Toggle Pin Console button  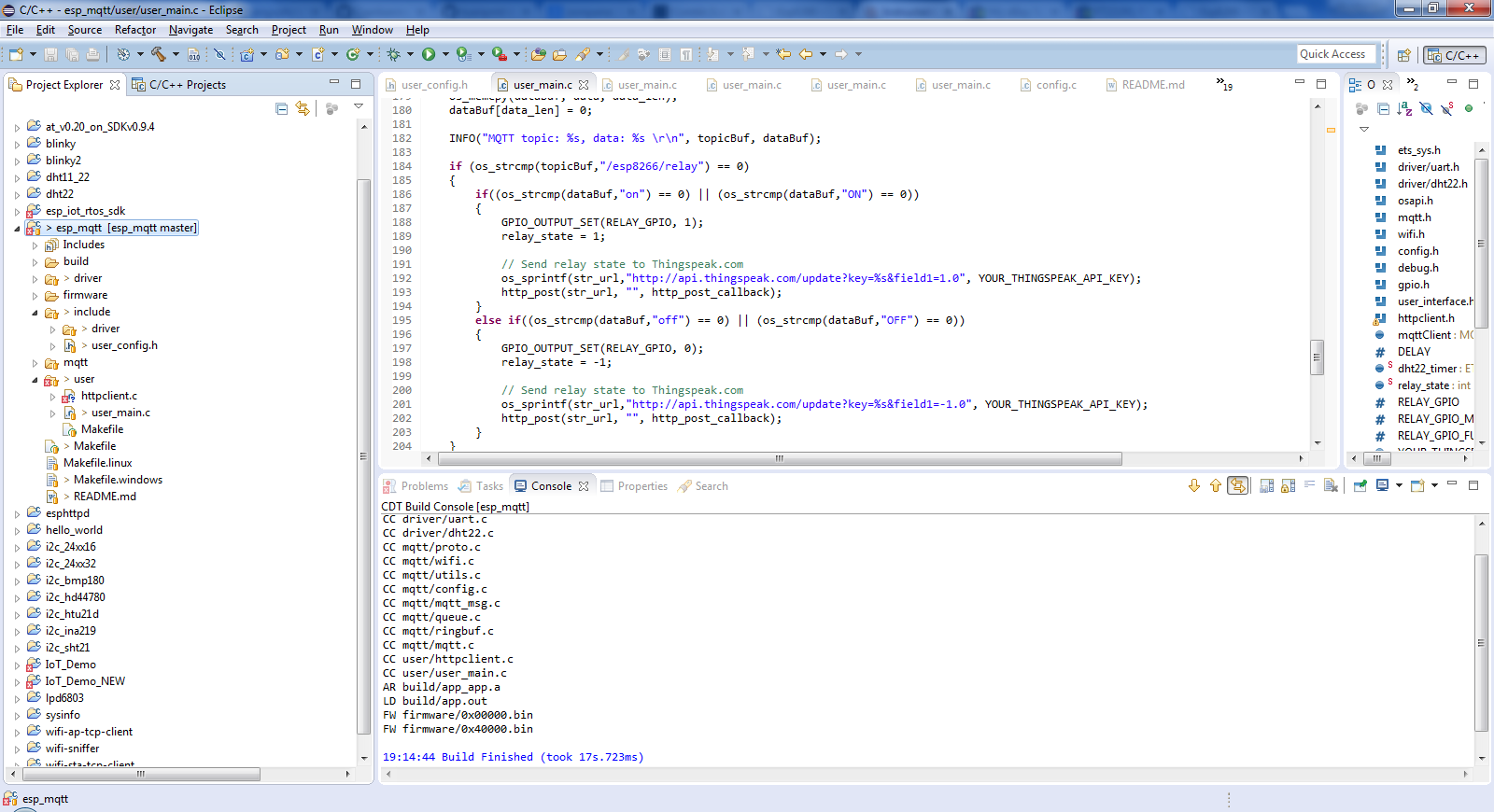click(x=1360, y=486)
